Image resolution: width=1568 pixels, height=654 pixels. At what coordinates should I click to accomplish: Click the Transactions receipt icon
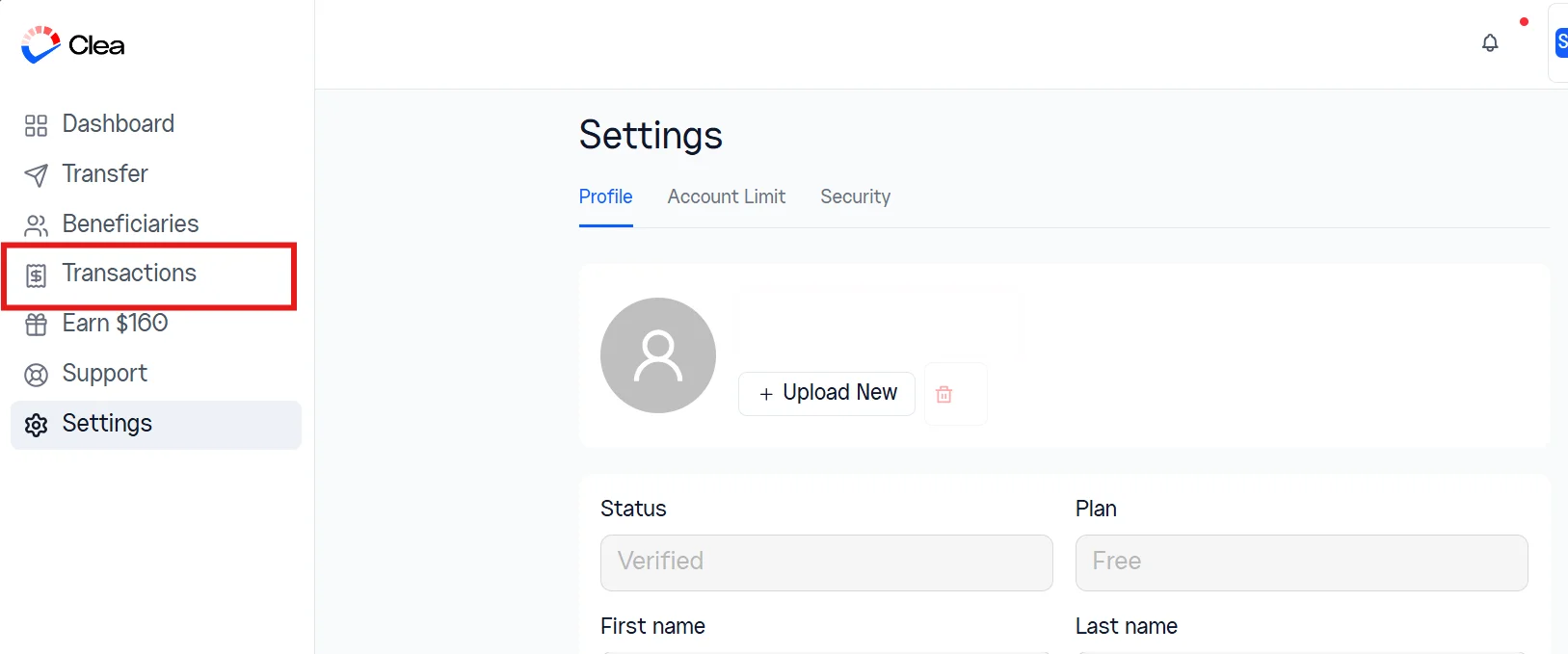click(36, 275)
